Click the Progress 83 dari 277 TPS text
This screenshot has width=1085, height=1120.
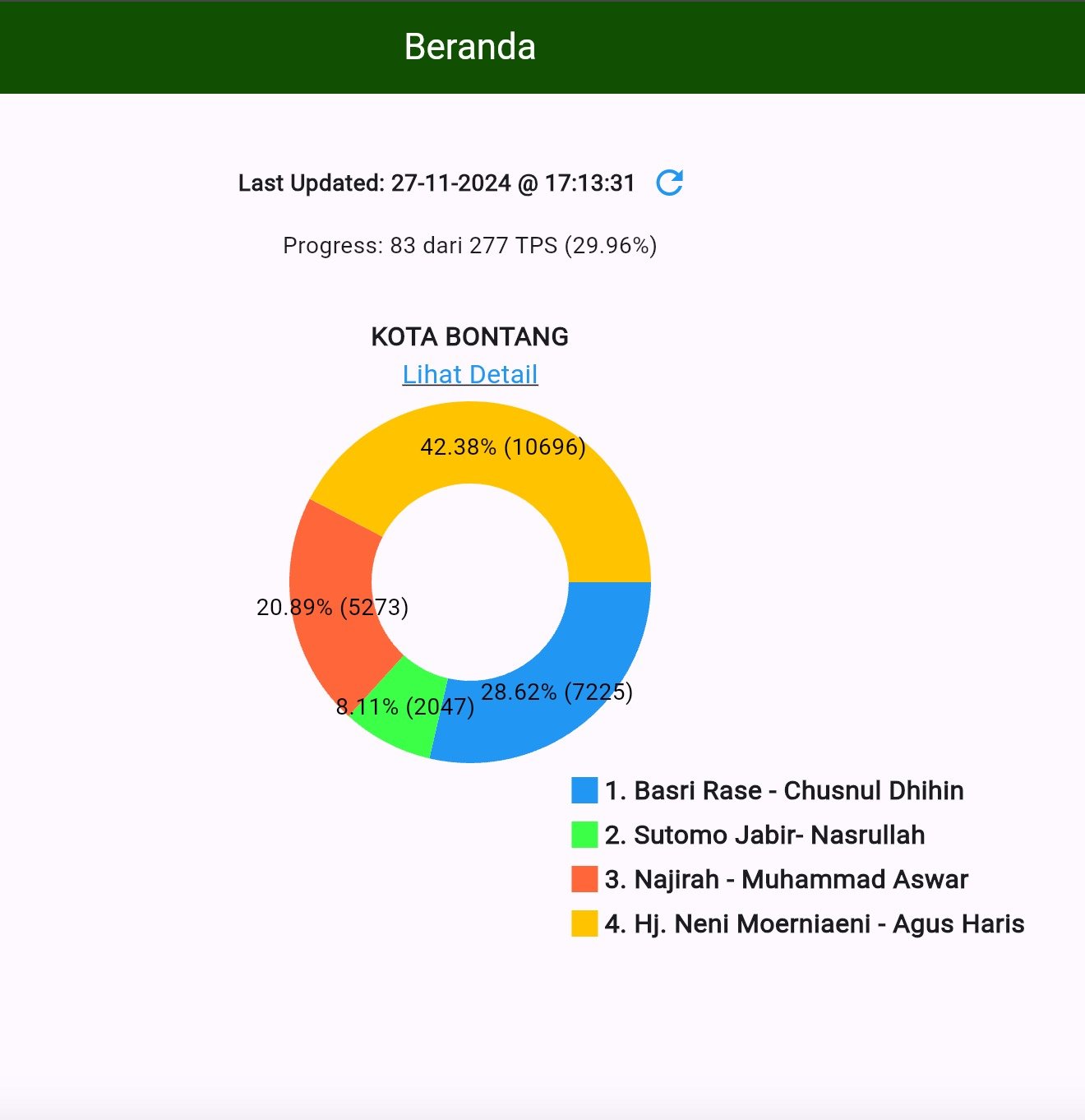(470, 246)
